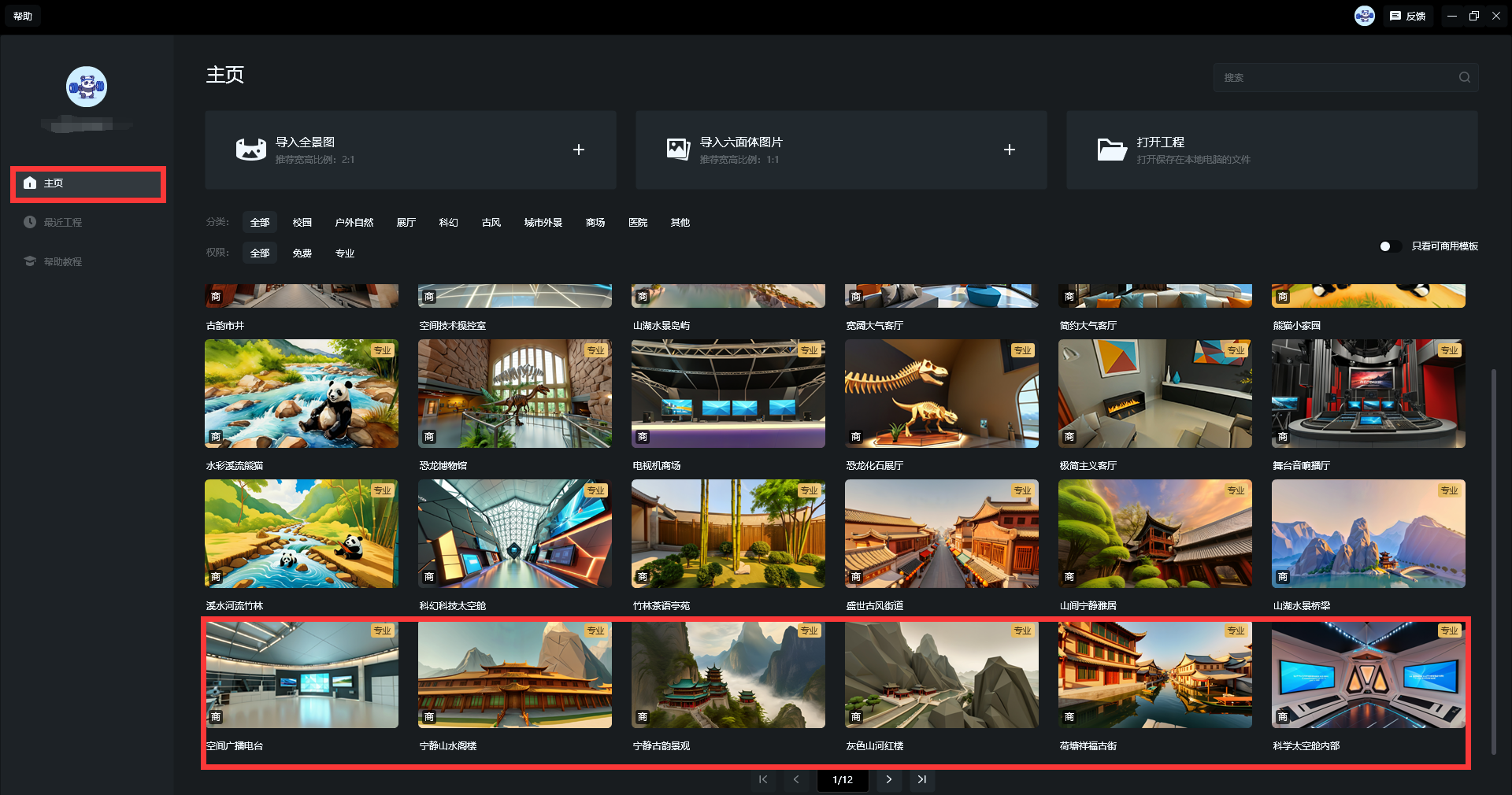Click the search magnifier icon
Image resolution: width=1512 pixels, height=795 pixels.
coord(1464,77)
